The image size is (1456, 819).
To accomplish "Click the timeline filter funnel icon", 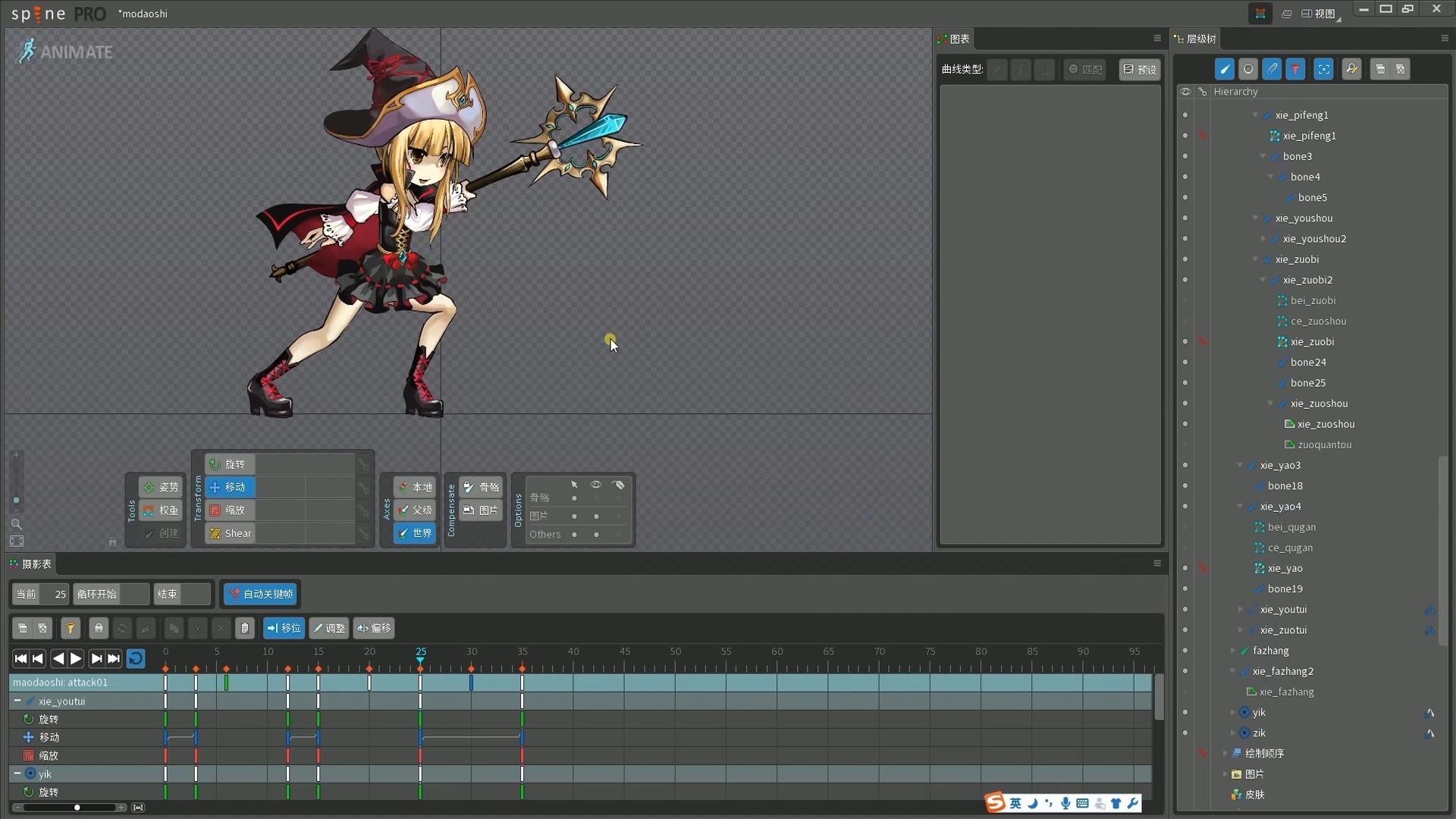I will tap(70, 628).
